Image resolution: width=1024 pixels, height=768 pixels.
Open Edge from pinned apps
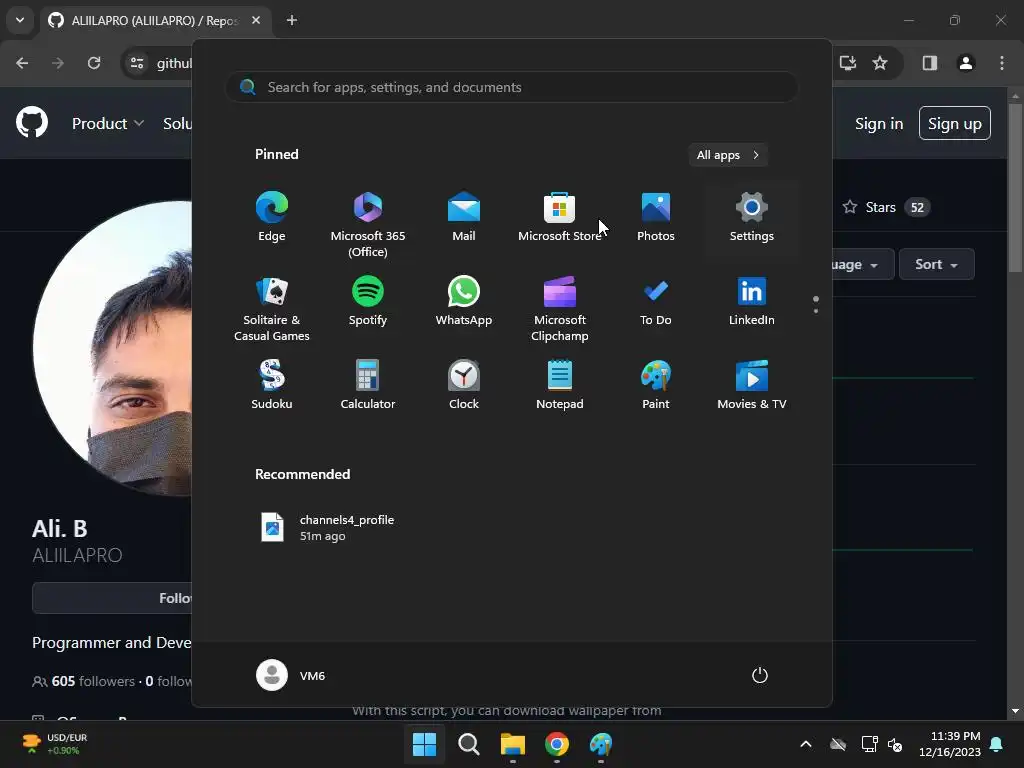click(x=272, y=217)
